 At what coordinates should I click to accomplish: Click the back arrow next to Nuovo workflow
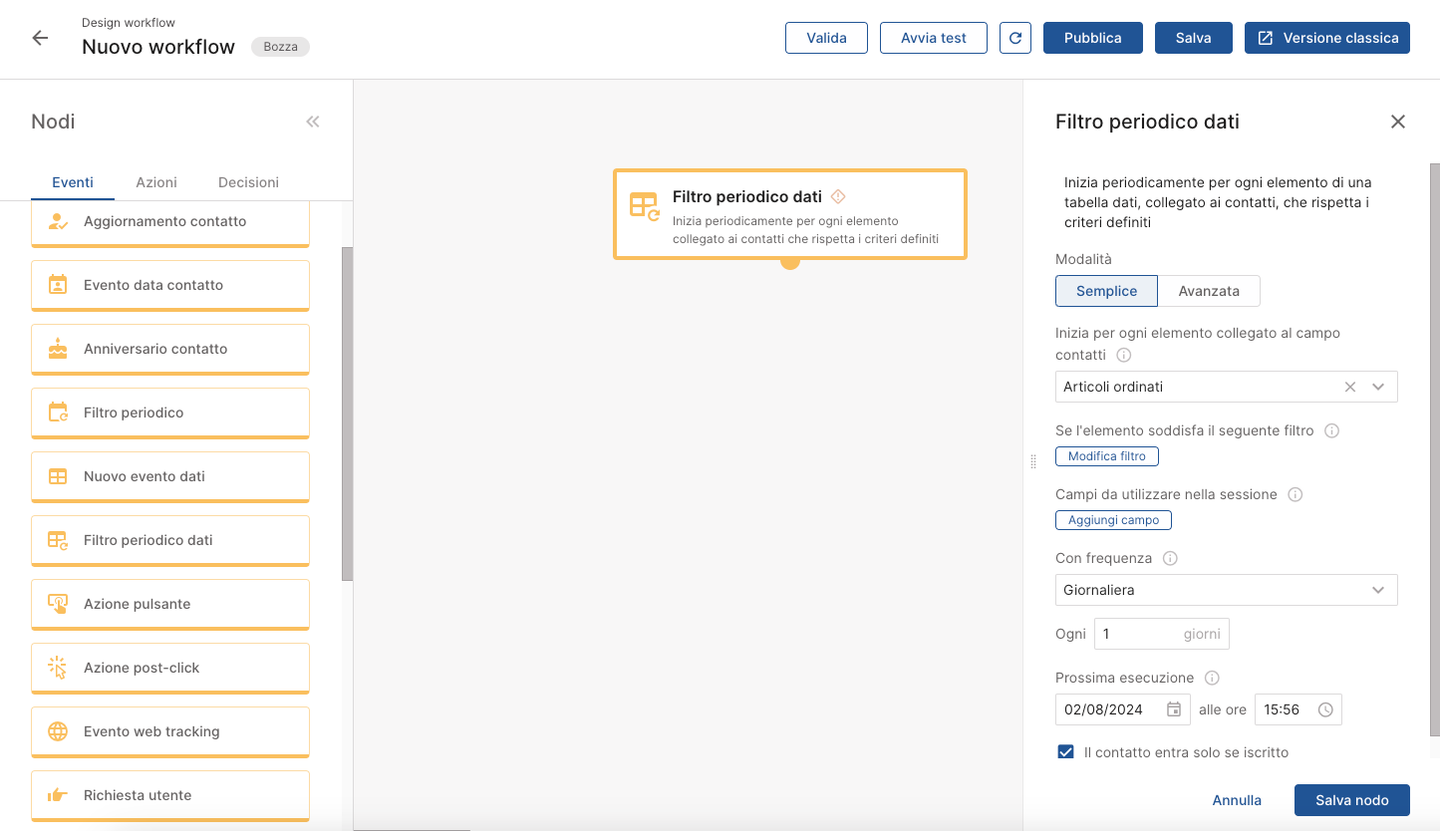[x=40, y=38]
